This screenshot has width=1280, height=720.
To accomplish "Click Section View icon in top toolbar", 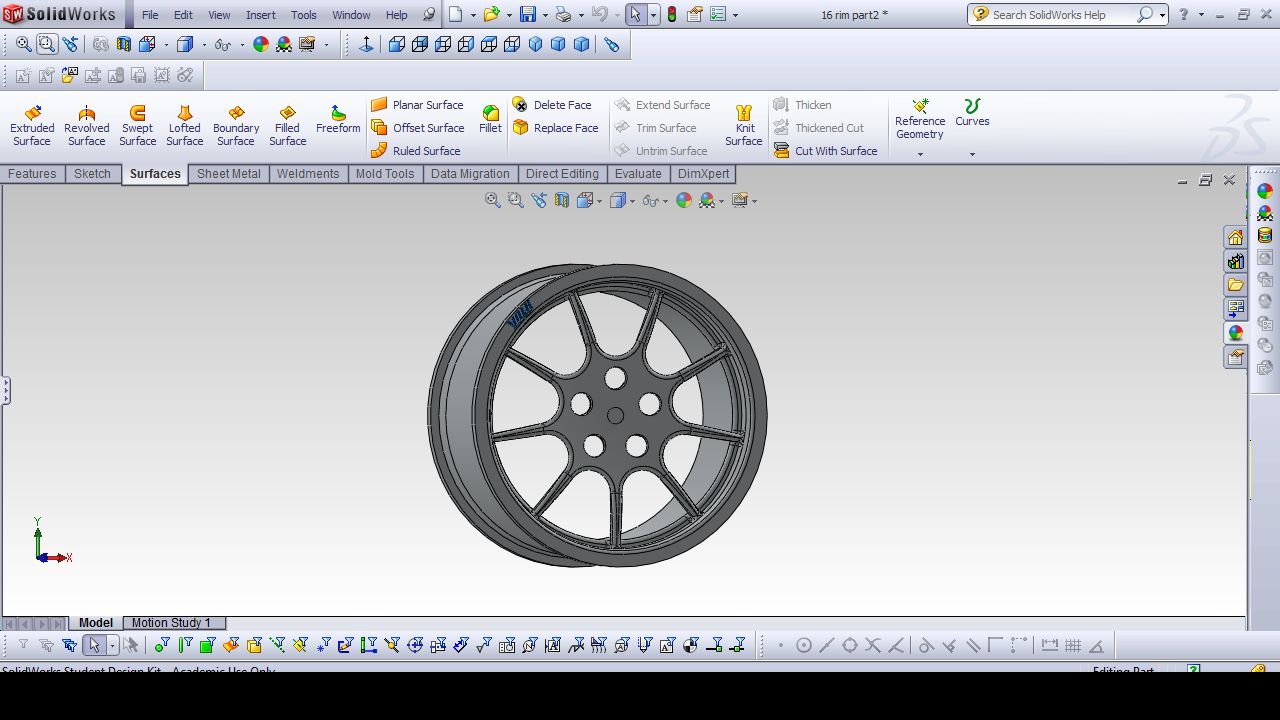I will [x=124, y=44].
